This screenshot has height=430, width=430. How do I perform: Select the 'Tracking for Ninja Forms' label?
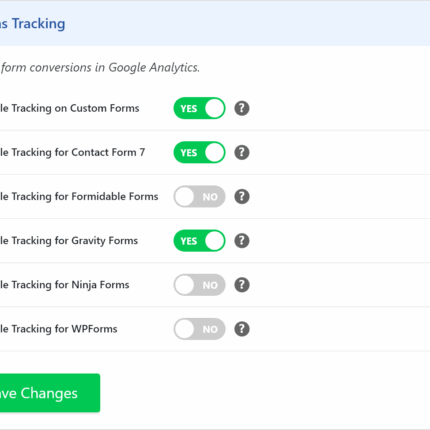(70, 285)
